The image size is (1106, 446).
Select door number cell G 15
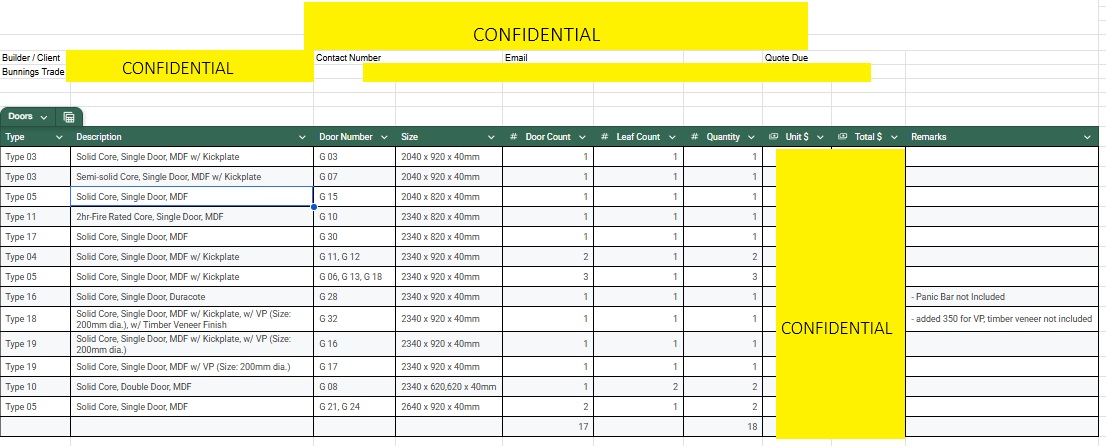(x=354, y=197)
